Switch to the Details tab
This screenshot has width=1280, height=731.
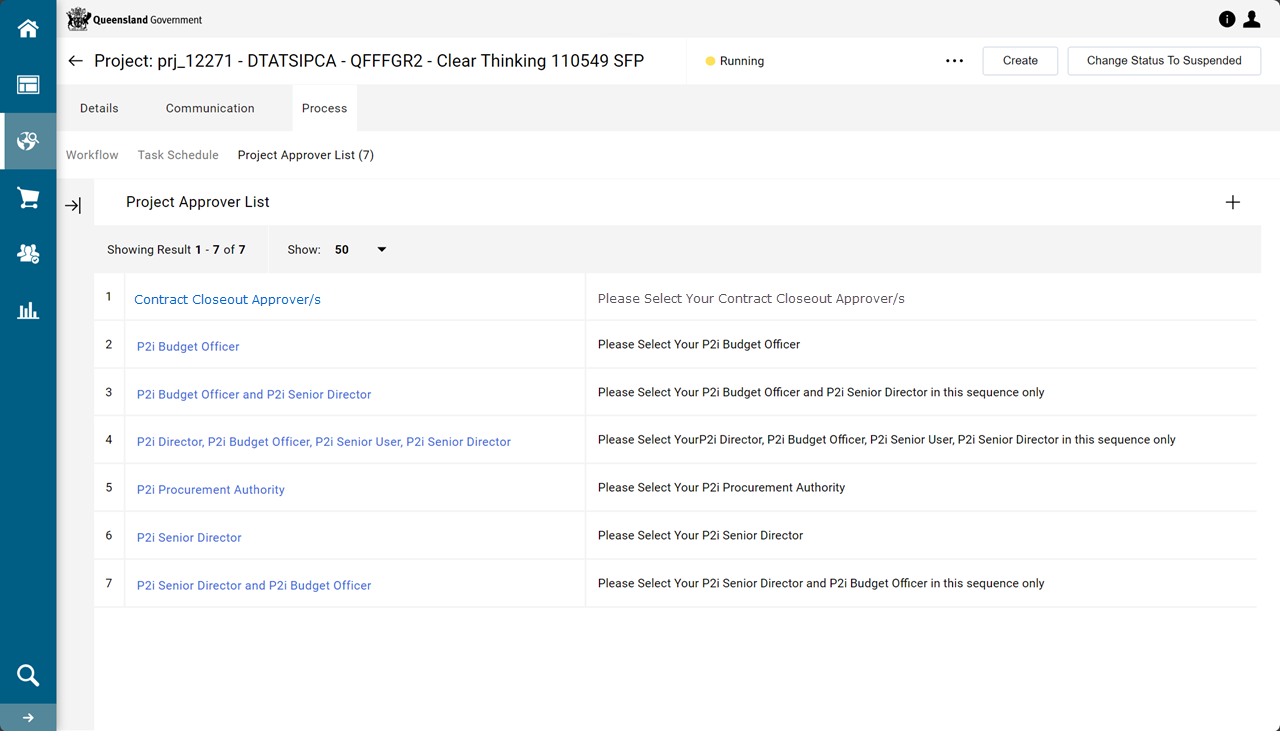click(x=99, y=108)
